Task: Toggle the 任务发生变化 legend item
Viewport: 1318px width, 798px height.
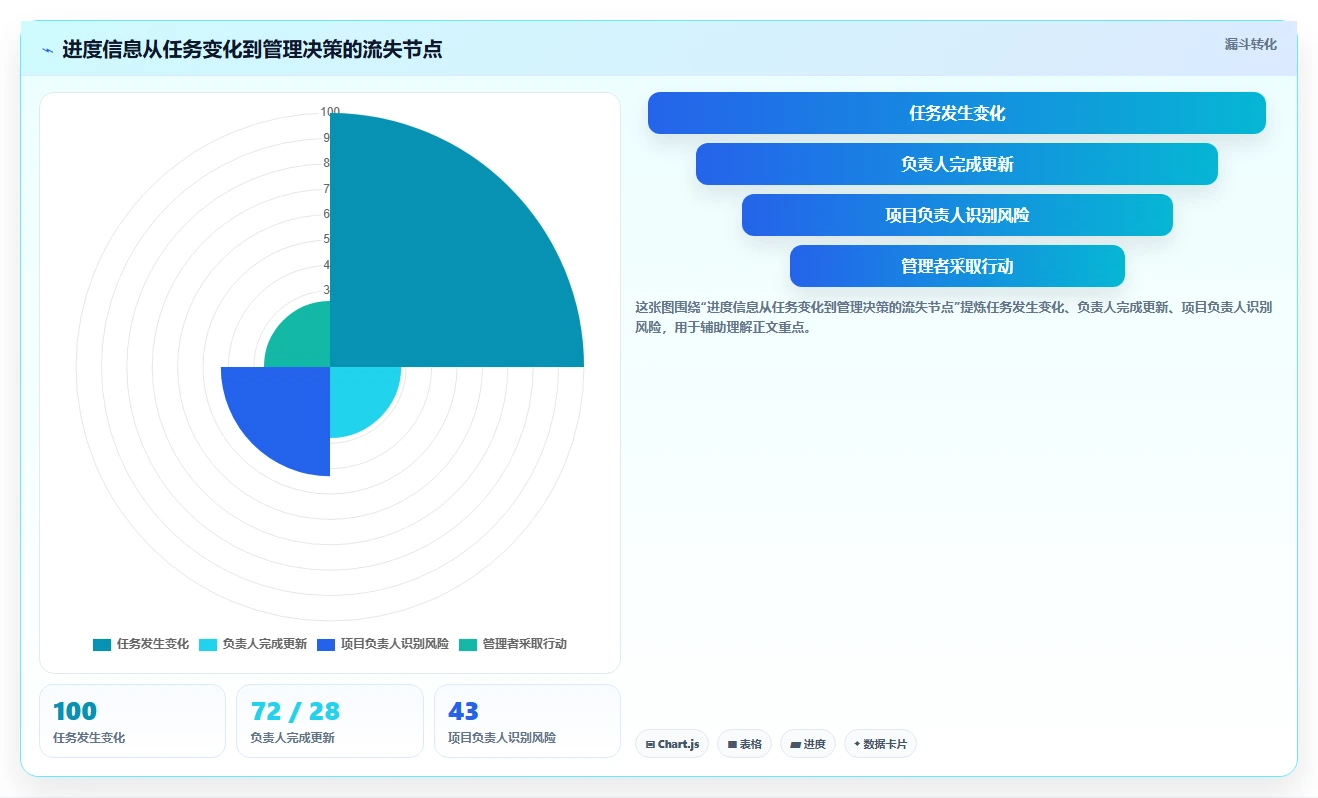Action: click(141, 644)
